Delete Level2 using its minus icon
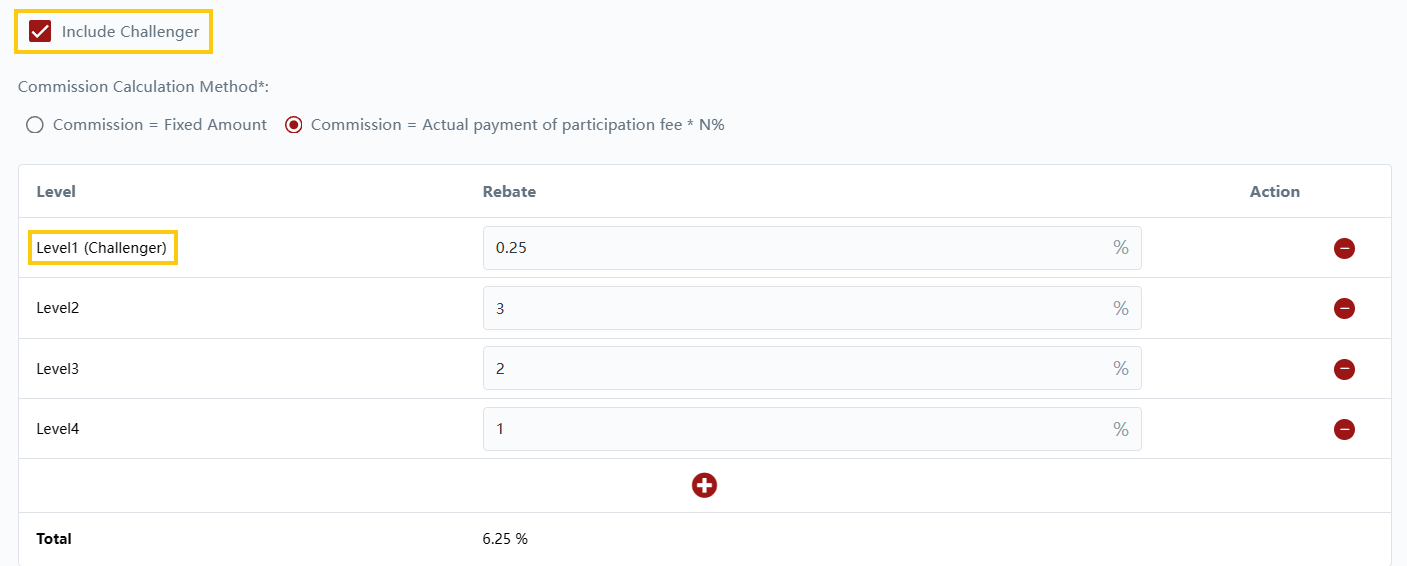This screenshot has width=1407, height=566. 1344,309
